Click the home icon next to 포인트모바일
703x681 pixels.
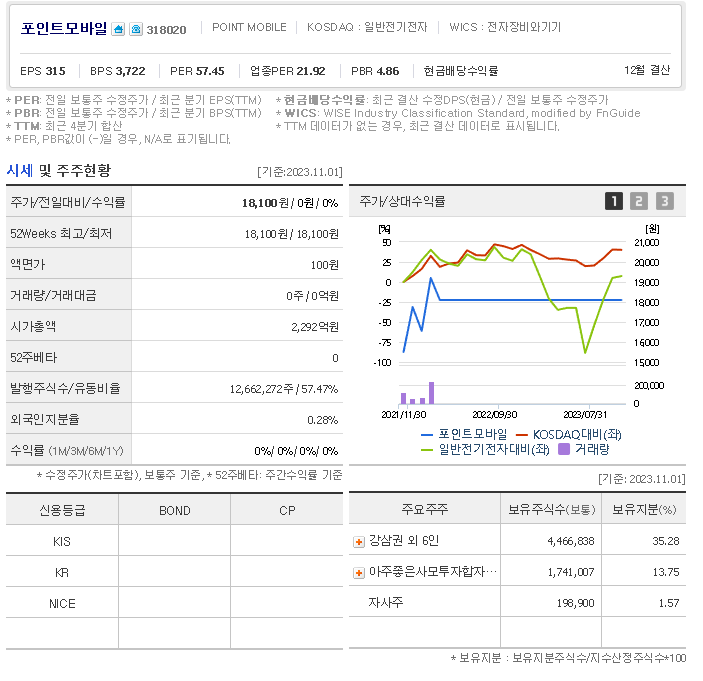pos(118,29)
